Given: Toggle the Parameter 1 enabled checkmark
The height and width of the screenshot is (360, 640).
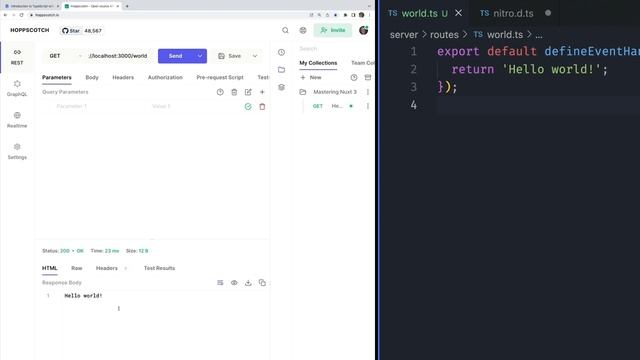Looking at the screenshot, I should 248,107.
